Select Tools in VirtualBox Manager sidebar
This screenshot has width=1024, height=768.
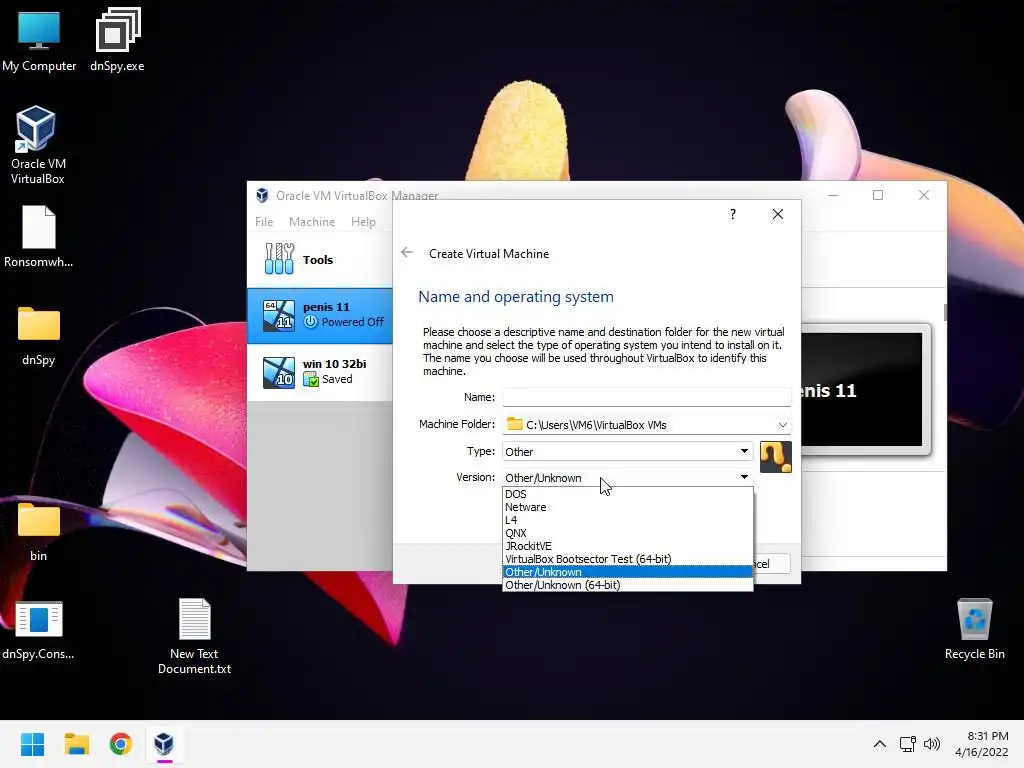(x=320, y=259)
